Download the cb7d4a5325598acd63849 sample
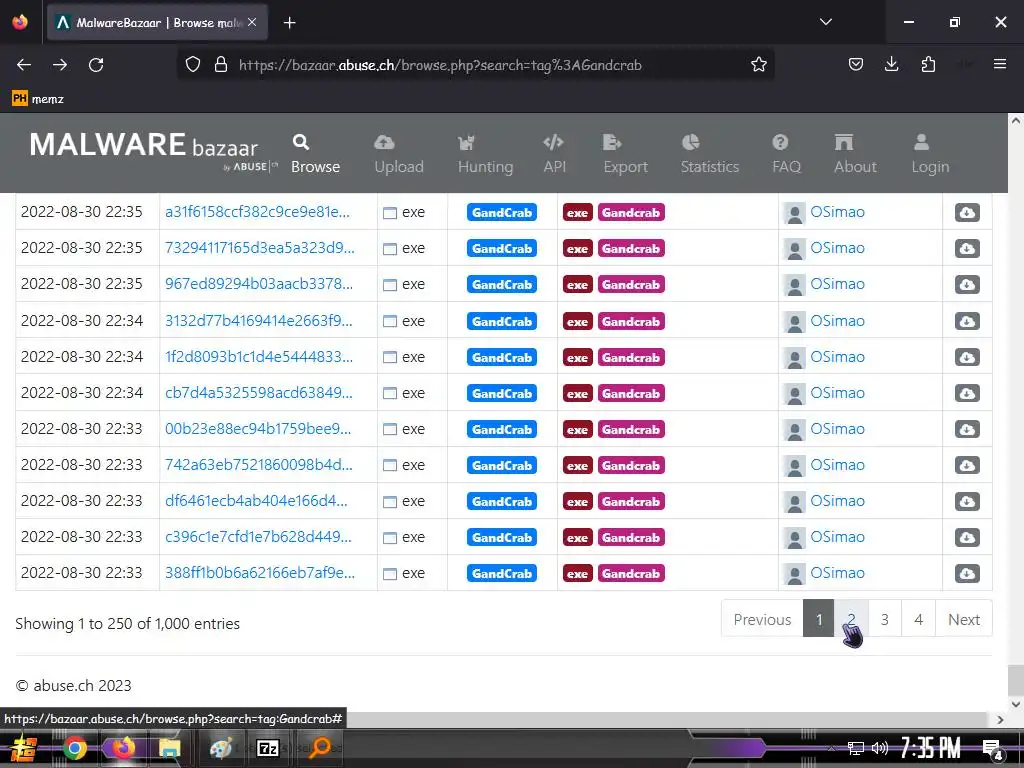 pyautogui.click(x=967, y=393)
